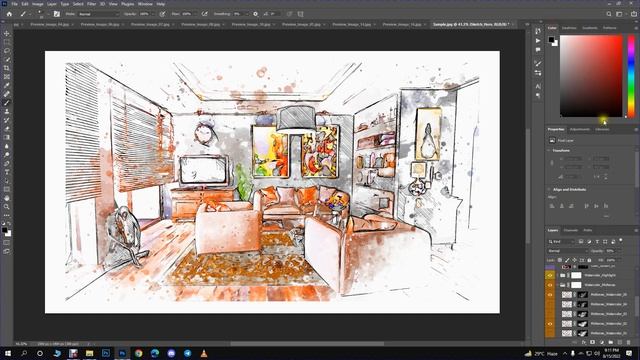Click the vertical hue slider
Screen dimensions: 640x360
pos(631,76)
